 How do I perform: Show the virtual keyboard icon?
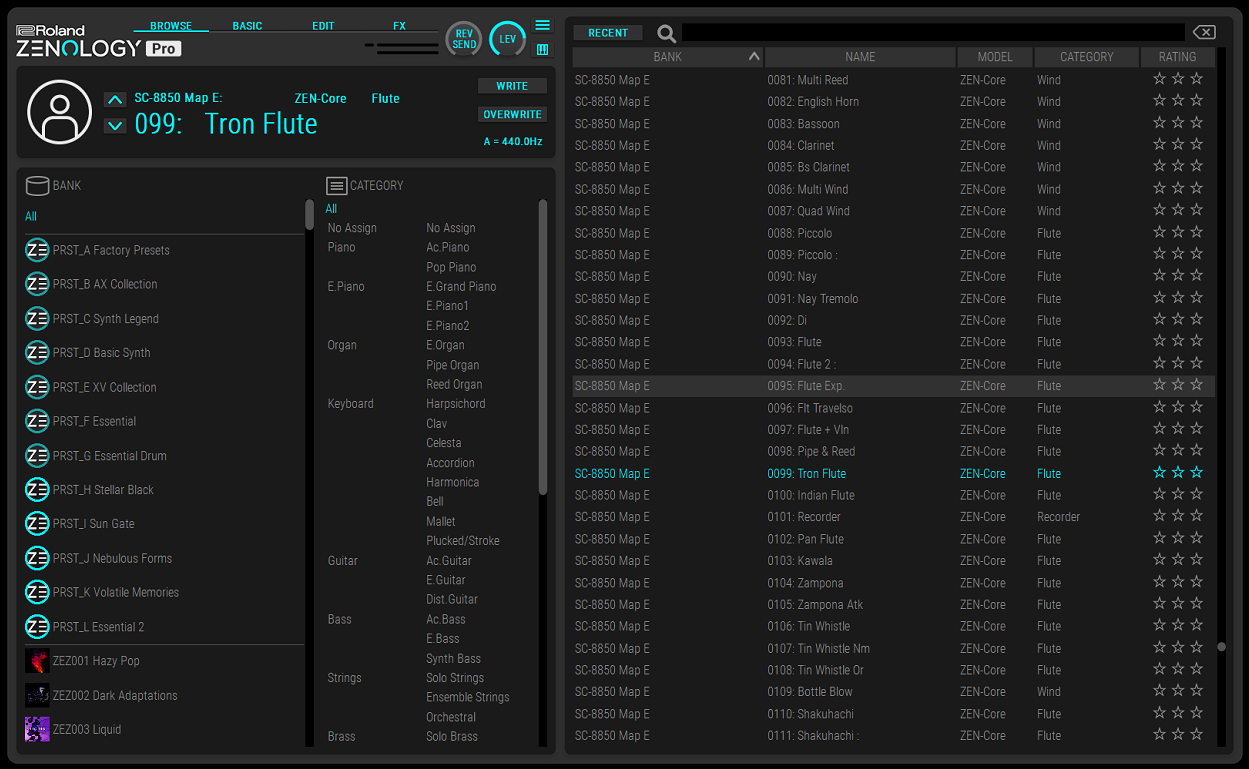pos(542,49)
